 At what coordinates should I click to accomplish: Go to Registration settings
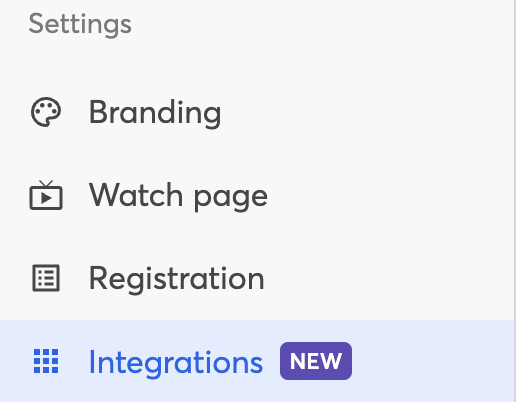point(257,278)
